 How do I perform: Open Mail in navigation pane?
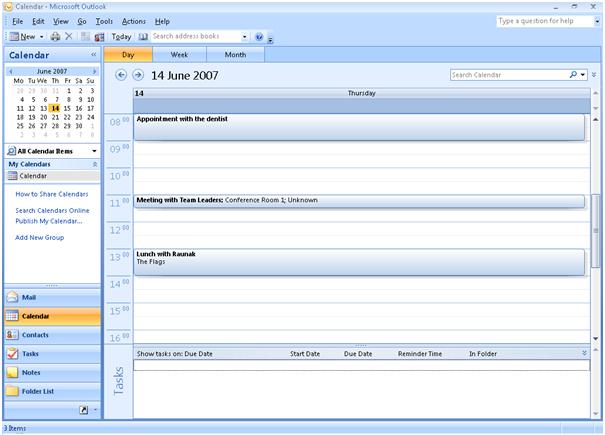[x=52, y=297]
